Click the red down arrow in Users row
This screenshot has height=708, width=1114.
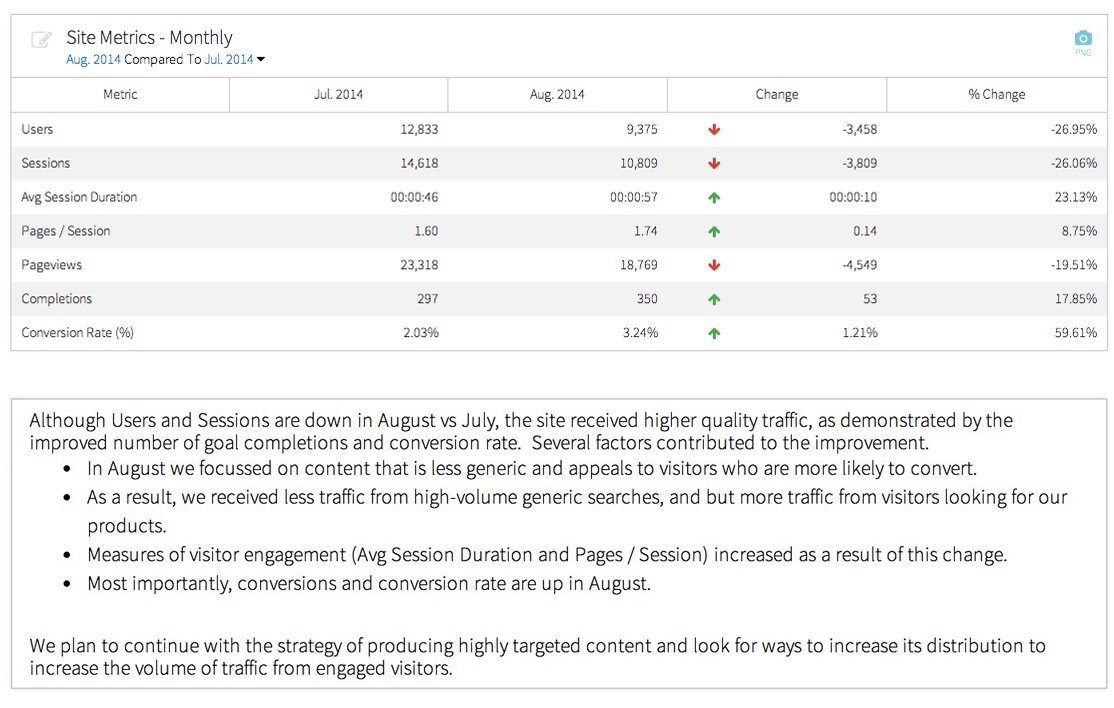tap(714, 130)
